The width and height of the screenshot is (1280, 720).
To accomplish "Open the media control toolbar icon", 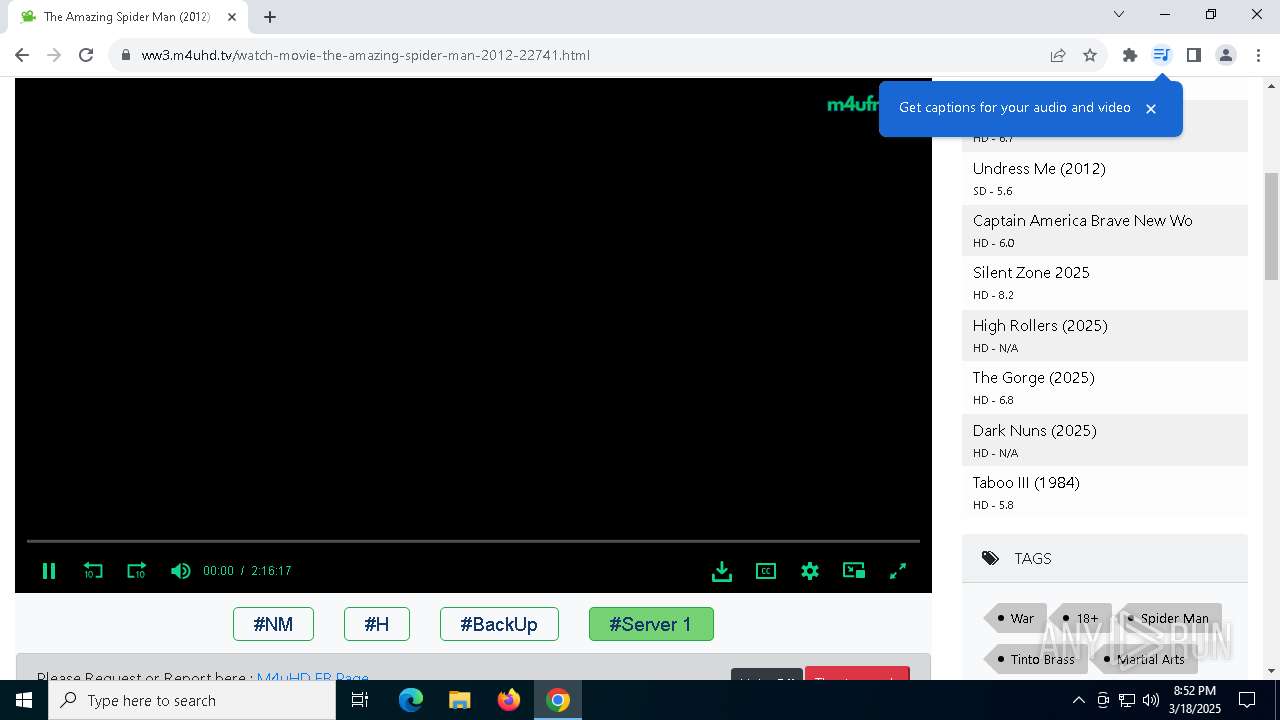I will click(x=1162, y=55).
